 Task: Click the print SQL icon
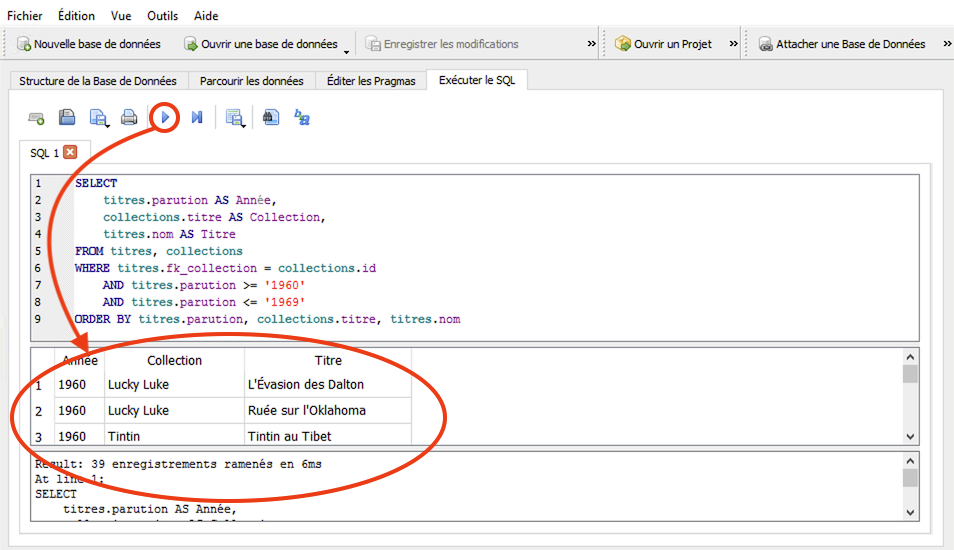click(x=129, y=118)
